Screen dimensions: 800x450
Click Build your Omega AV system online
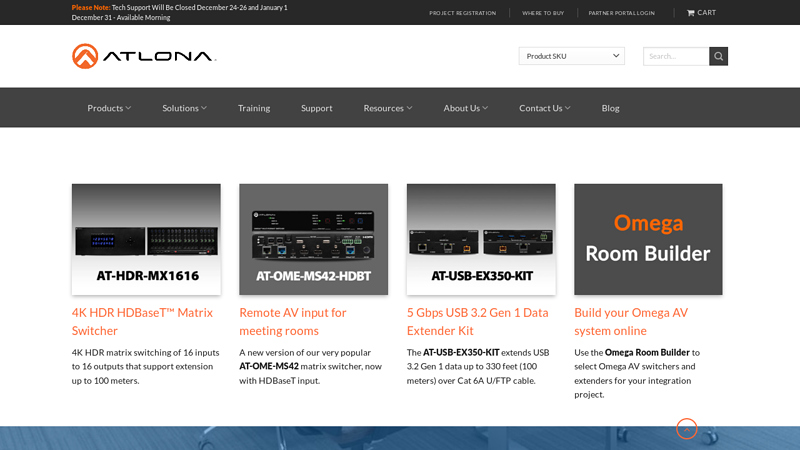[x=631, y=321]
